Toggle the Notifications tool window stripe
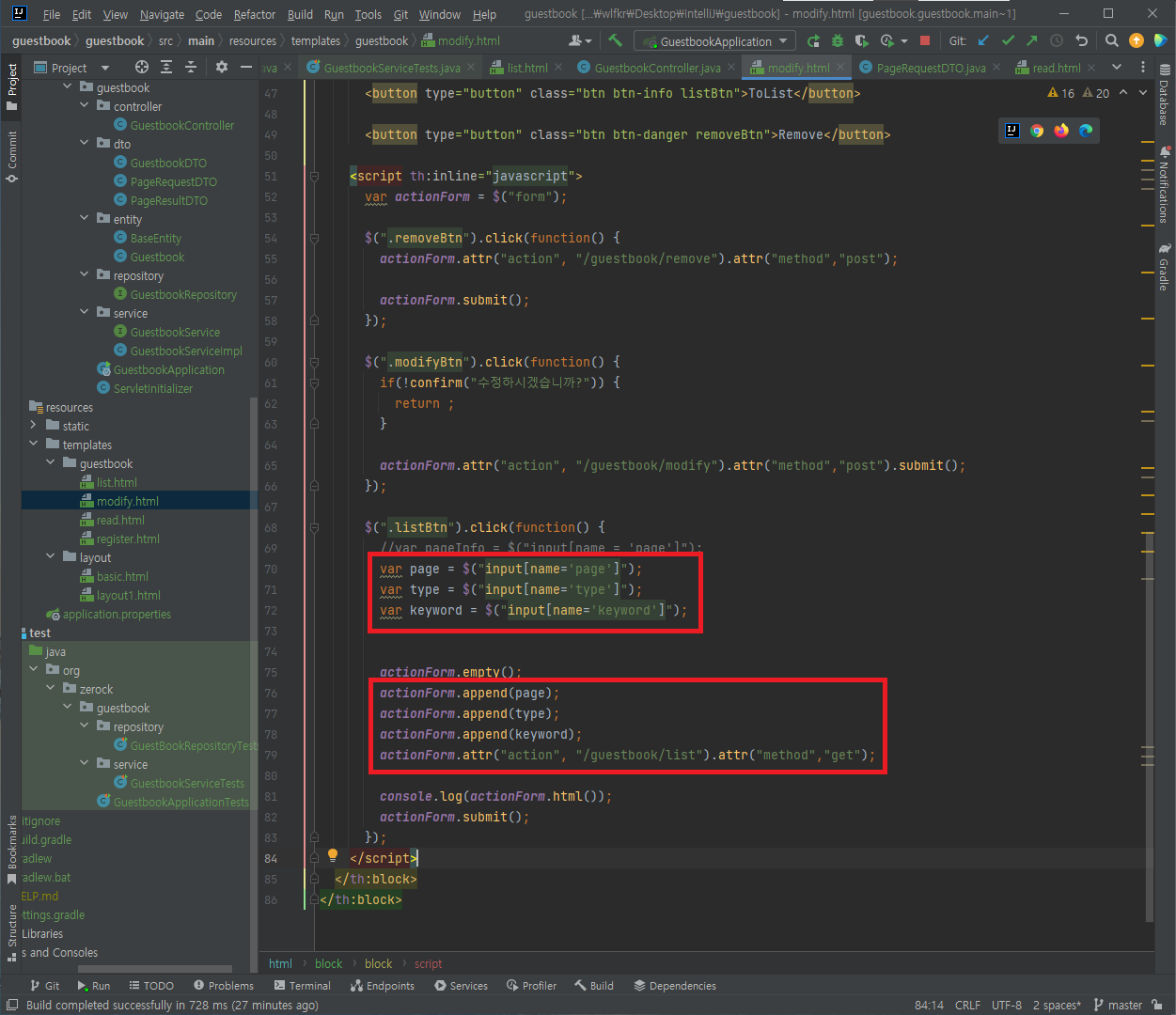This screenshot has width=1176, height=1015. point(1164,184)
